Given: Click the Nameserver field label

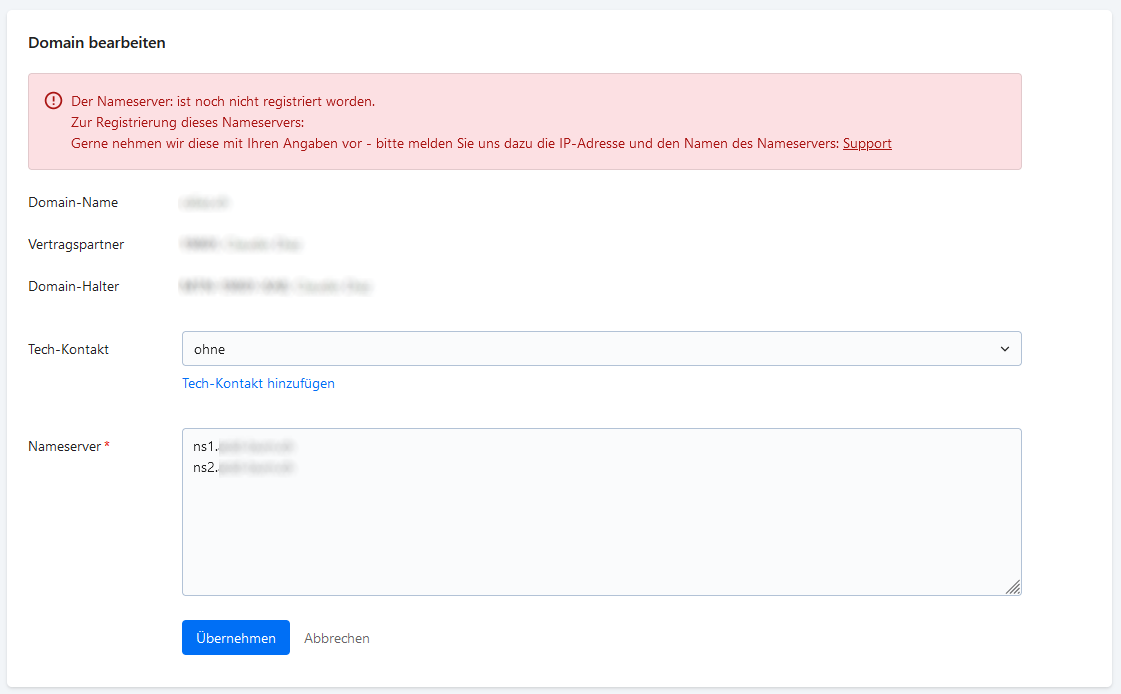Looking at the screenshot, I should tap(64, 446).
